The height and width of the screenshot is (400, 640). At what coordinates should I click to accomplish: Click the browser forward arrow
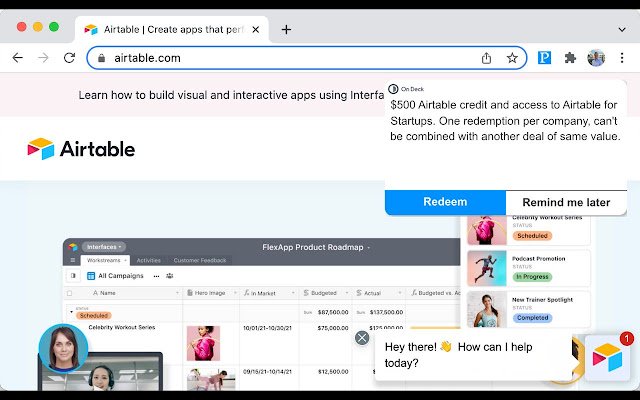pos(43,58)
